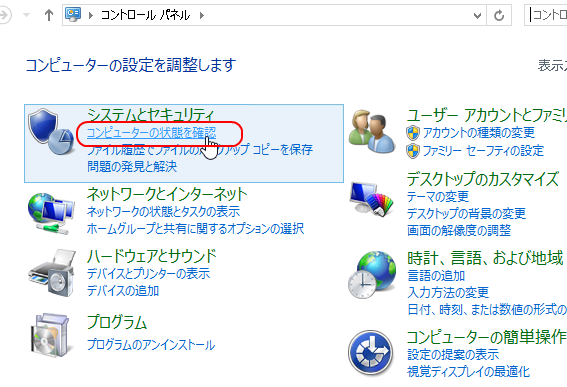567x387 pixels.
Task: Open the recent locations dropdown arrow
Action: pyautogui.click(x=26, y=15)
